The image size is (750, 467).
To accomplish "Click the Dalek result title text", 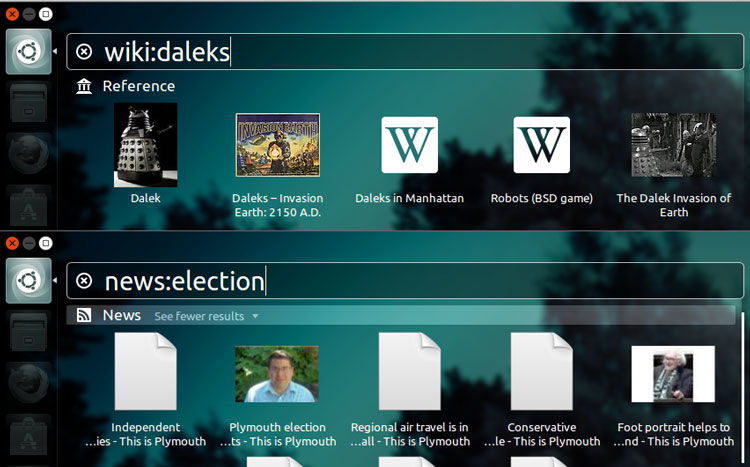I will click(x=145, y=198).
